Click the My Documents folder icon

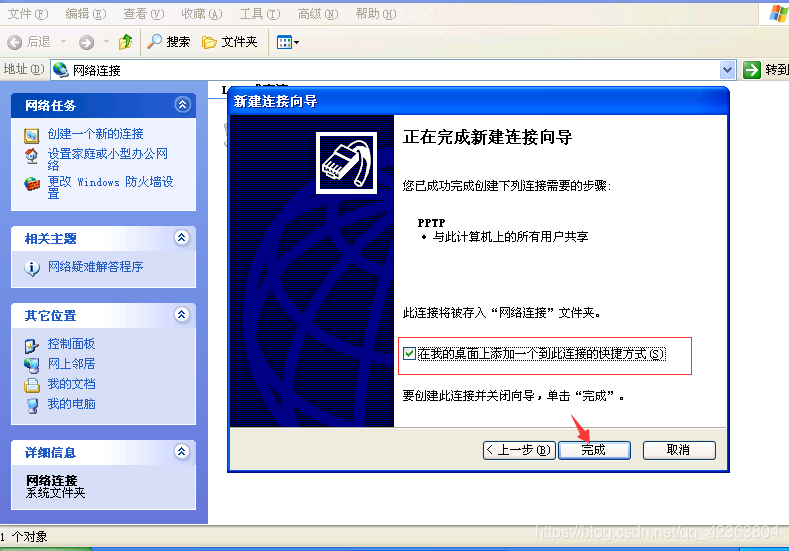point(32,385)
